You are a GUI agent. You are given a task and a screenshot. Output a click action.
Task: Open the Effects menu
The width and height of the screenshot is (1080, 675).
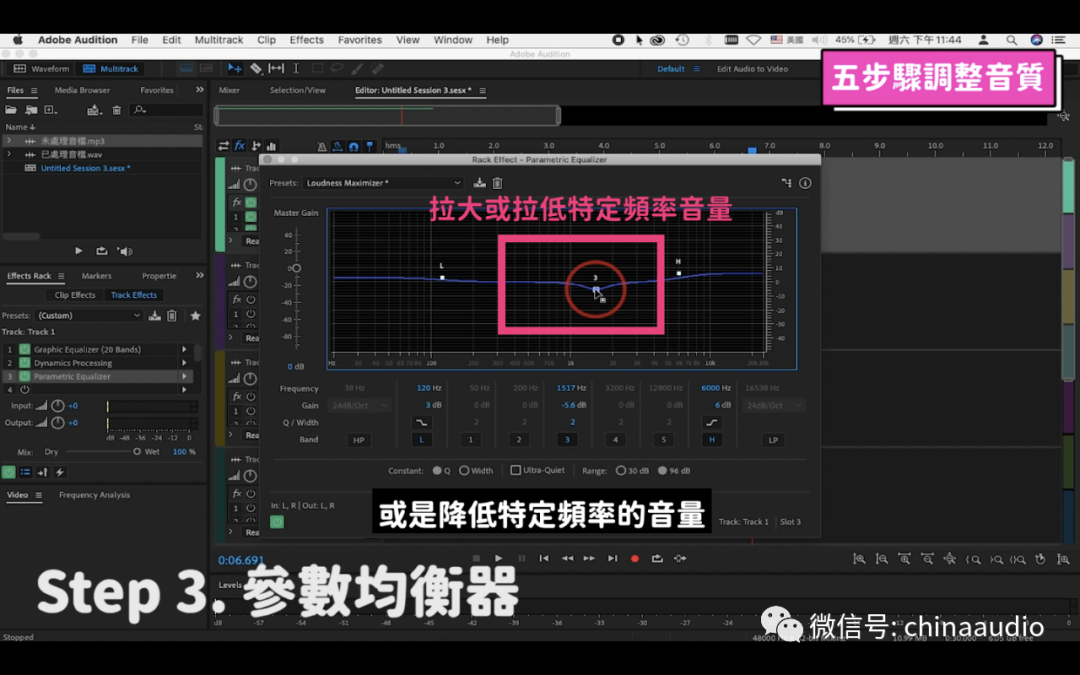(307, 40)
